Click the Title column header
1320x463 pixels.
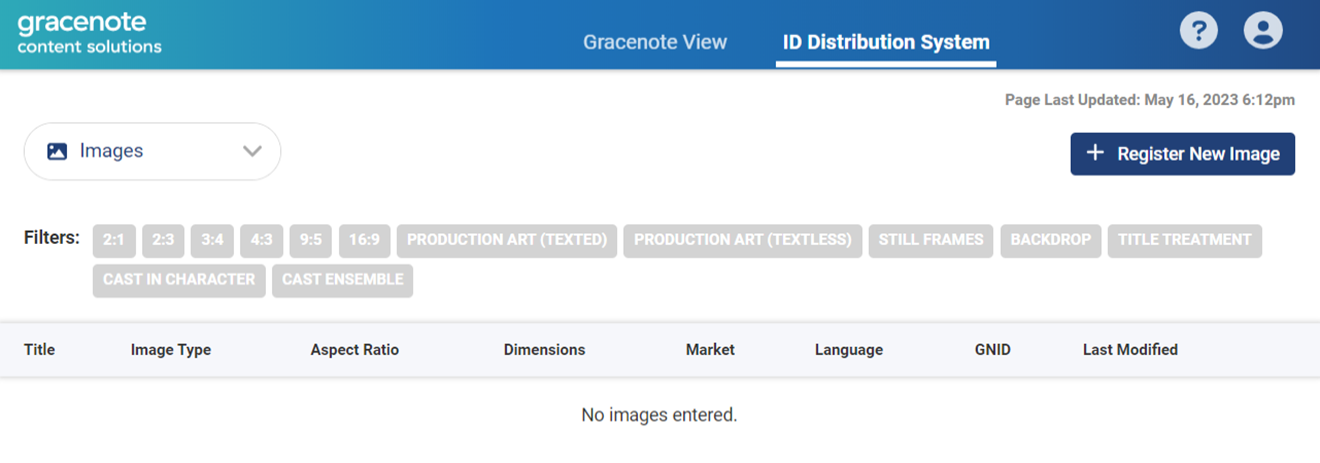(x=40, y=350)
